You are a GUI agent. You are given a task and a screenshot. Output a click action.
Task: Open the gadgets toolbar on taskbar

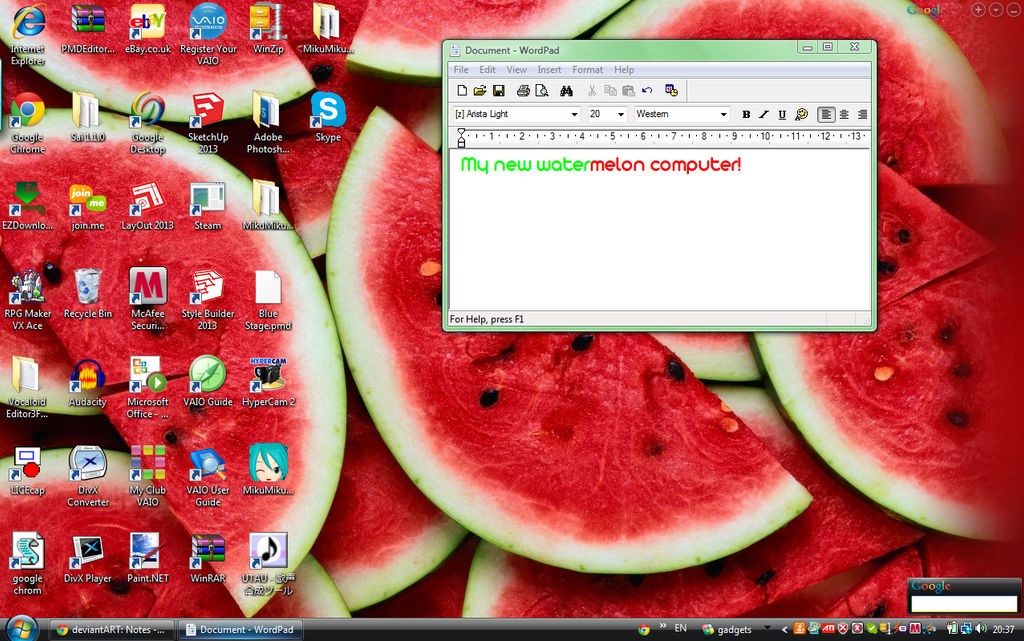pos(727,629)
